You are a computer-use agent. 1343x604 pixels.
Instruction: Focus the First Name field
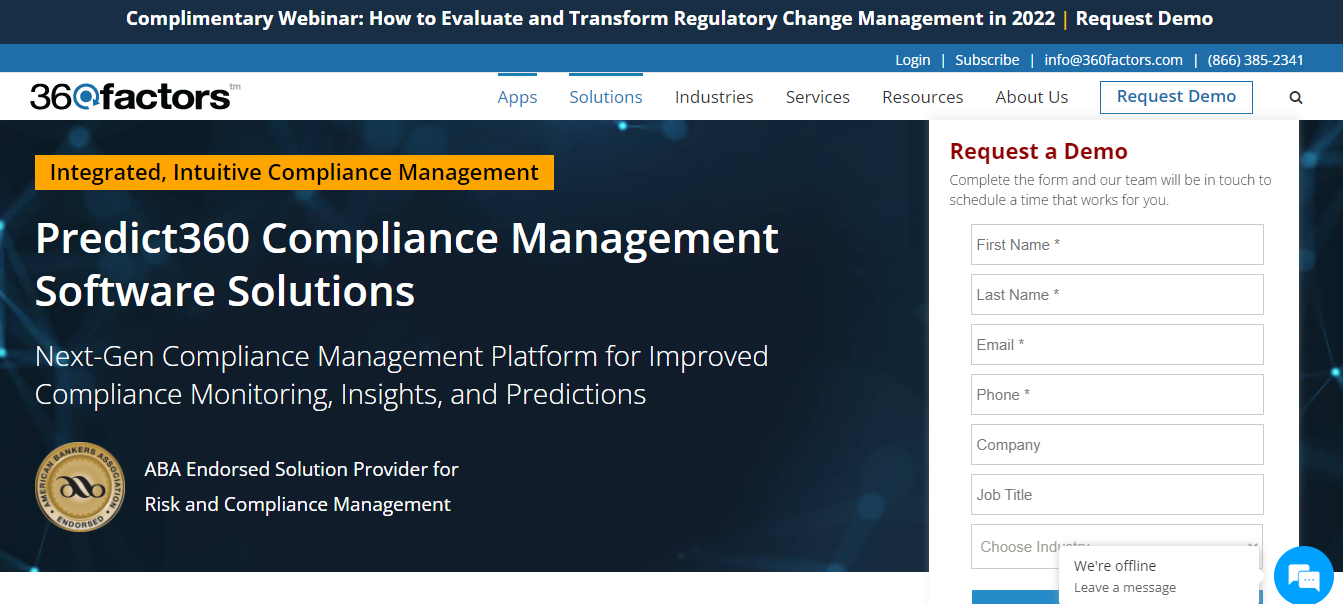click(x=1117, y=245)
